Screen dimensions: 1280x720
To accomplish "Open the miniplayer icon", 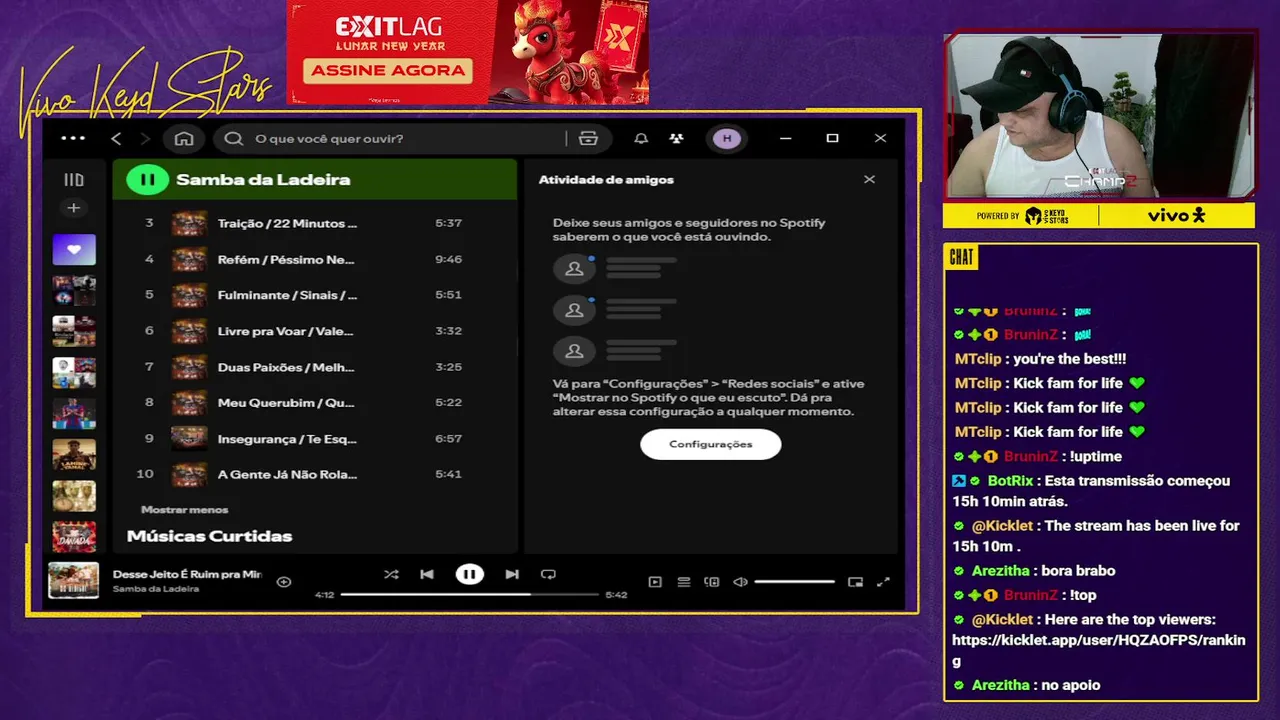I will click(855, 581).
